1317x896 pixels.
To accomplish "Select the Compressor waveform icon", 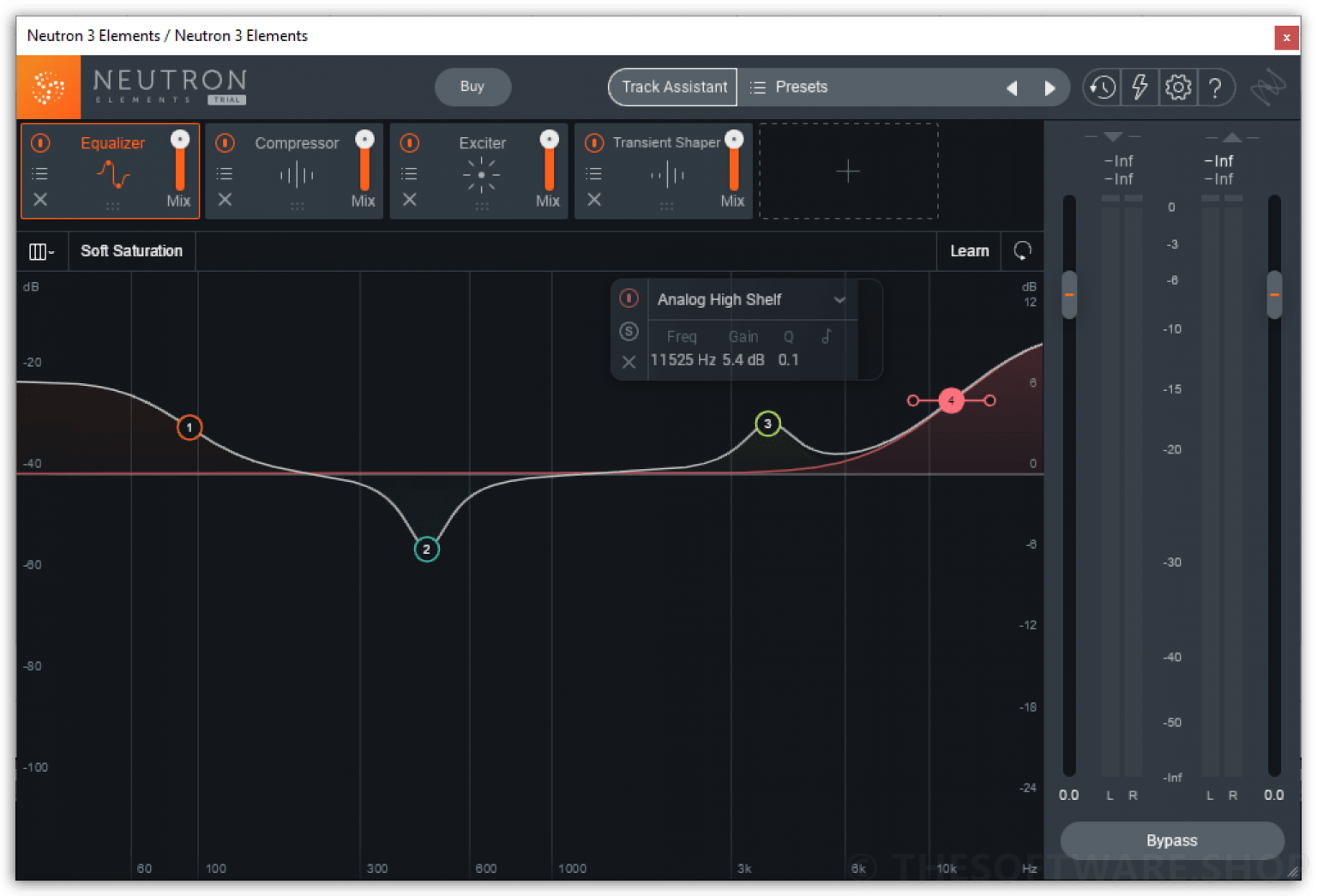I will [x=297, y=175].
